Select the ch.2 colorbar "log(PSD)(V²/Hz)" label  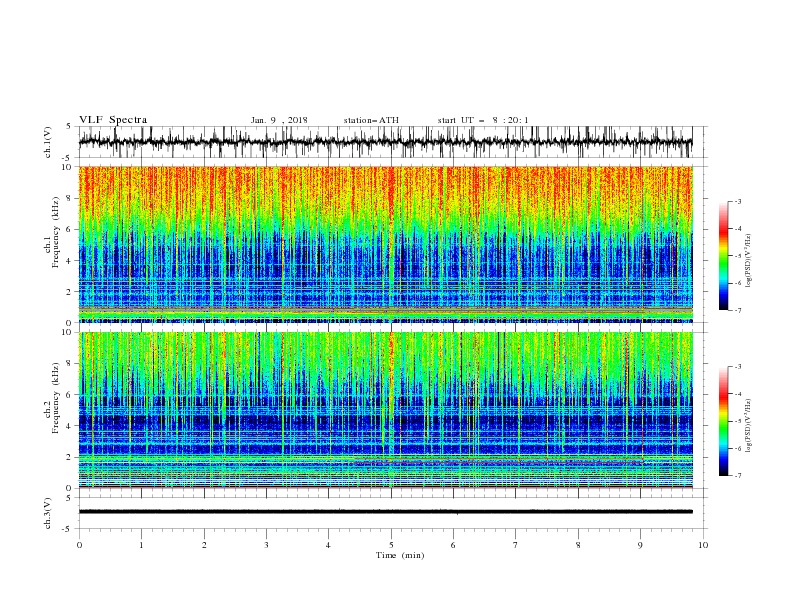(749, 425)
